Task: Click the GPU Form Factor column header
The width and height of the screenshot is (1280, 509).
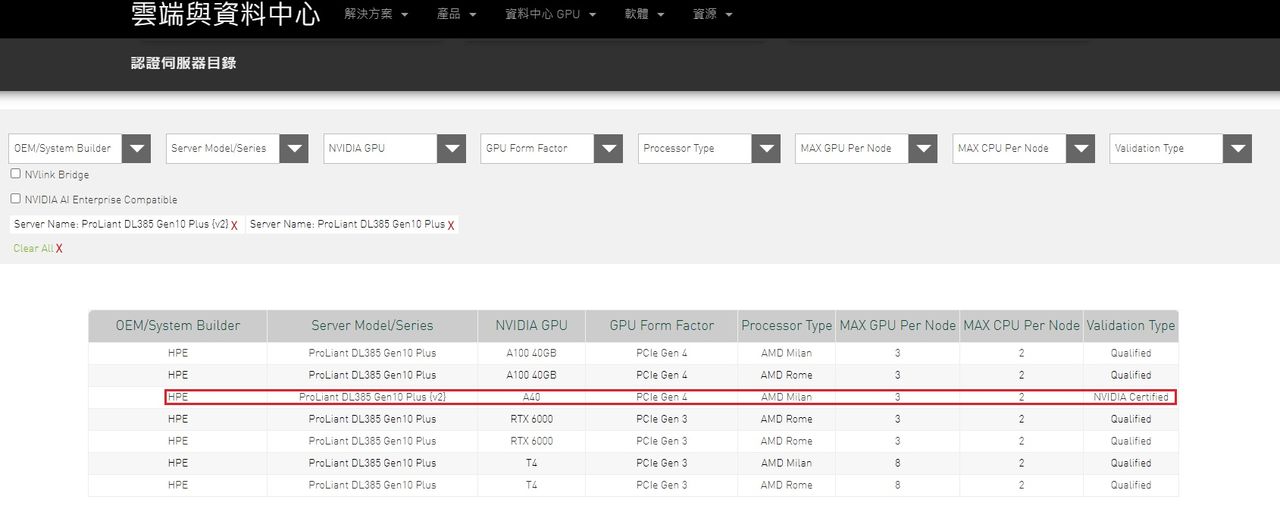Action: pos(662,326)
